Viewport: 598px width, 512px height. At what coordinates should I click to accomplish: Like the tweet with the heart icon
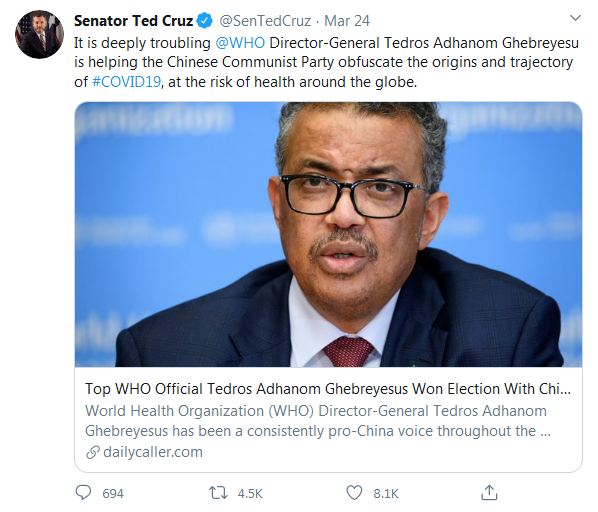tap(354, 493)
